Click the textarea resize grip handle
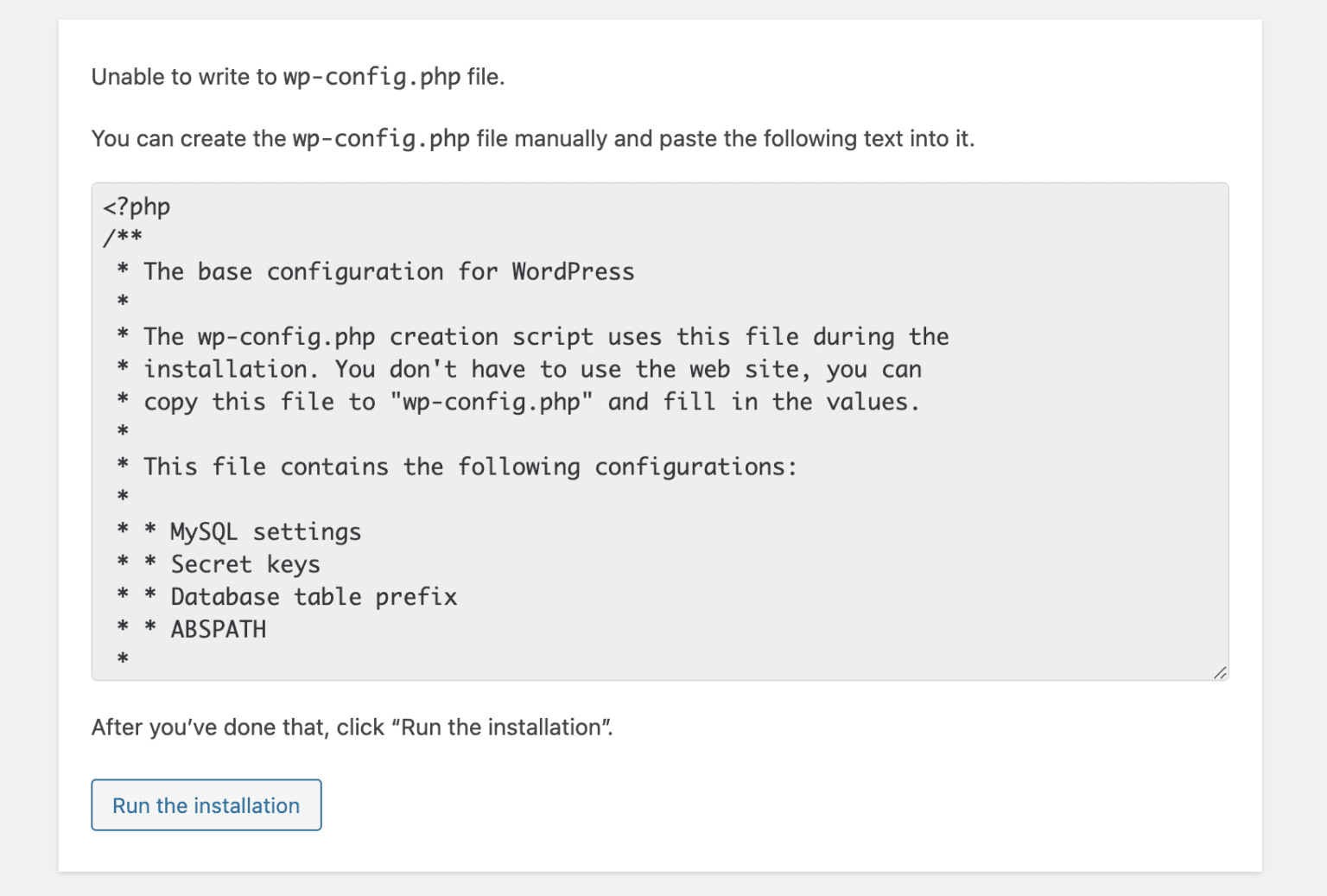The width and height of the screenshot is (1327, 896). pyautogui.click(x=1219, y=672)
